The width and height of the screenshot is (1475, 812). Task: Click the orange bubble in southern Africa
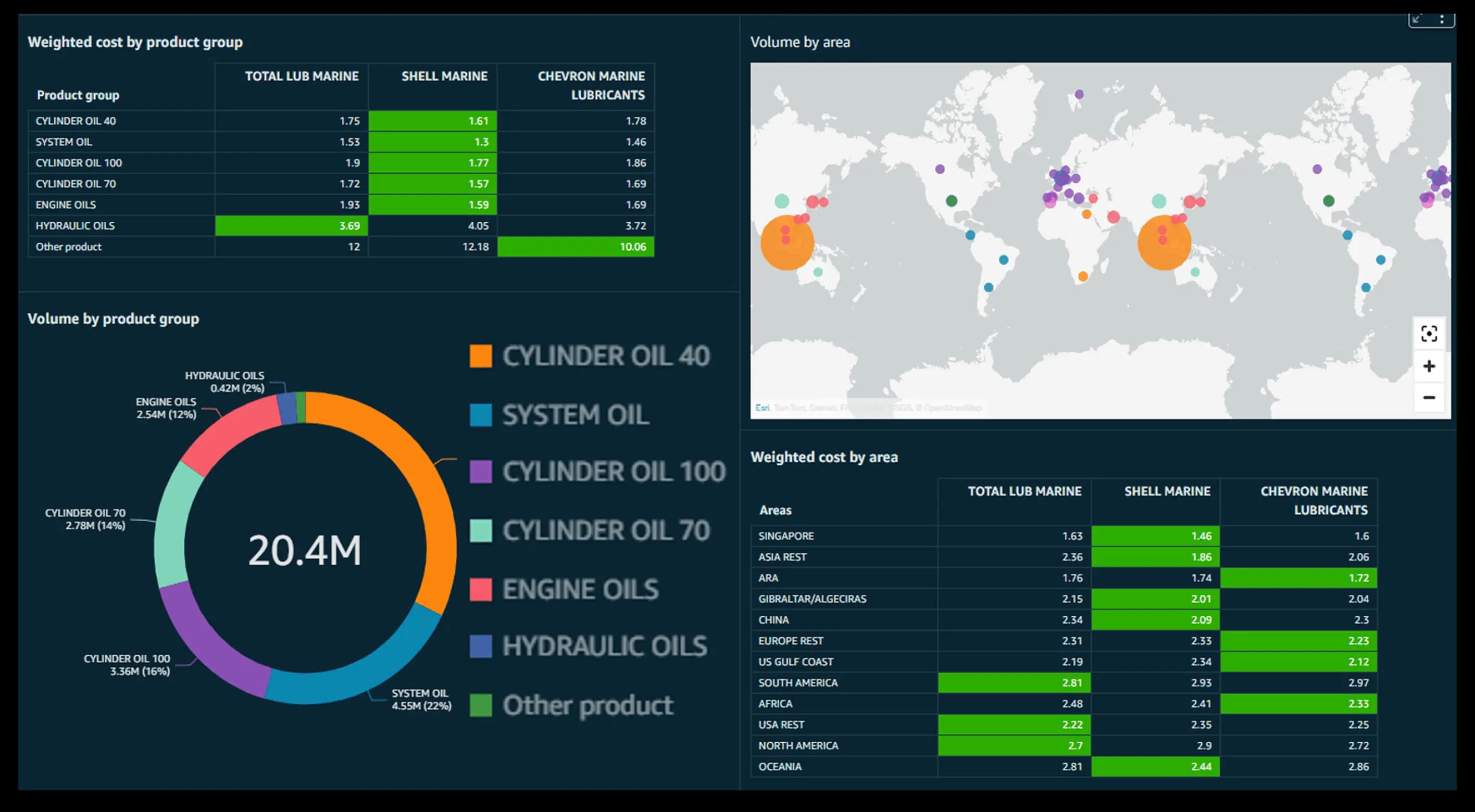pos(1083,276)
